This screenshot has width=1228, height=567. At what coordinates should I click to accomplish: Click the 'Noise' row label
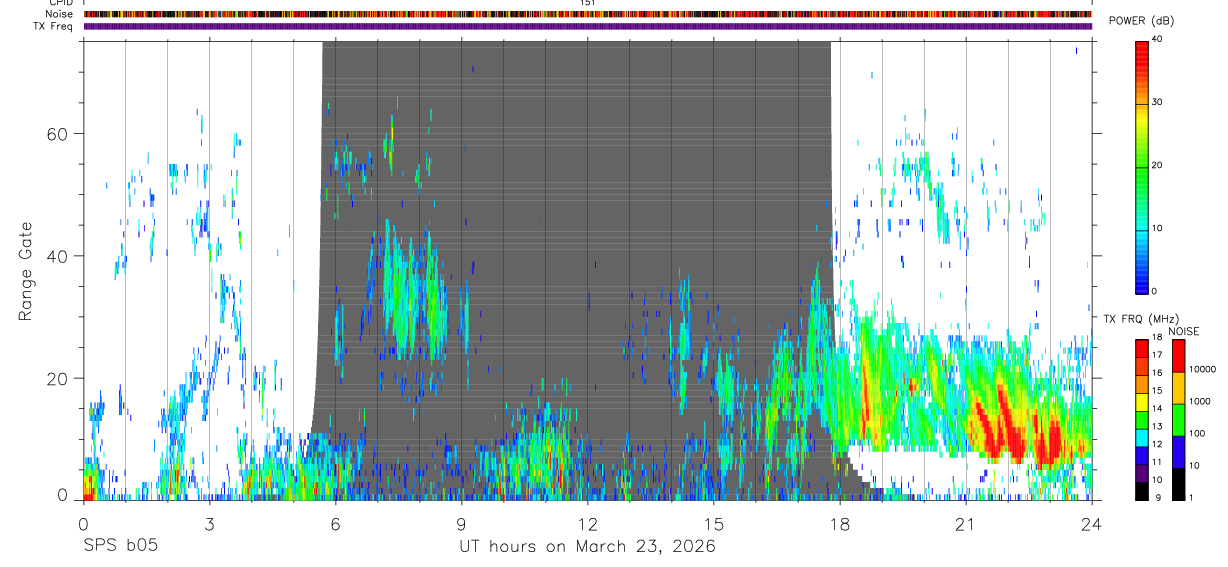61,14
